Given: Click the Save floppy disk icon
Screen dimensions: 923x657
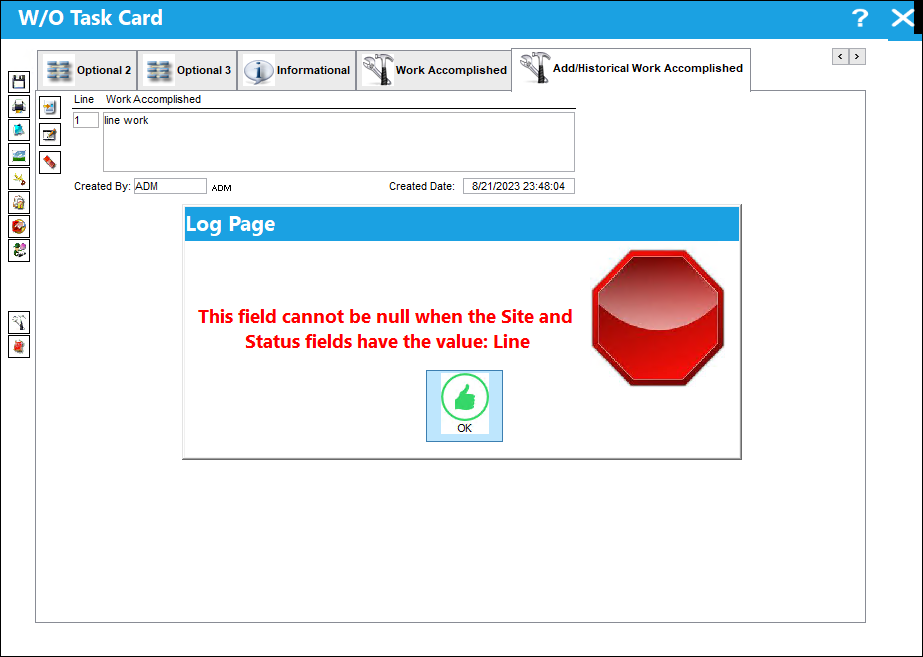Looking at the screenshot, I should (x=19, y=82).
